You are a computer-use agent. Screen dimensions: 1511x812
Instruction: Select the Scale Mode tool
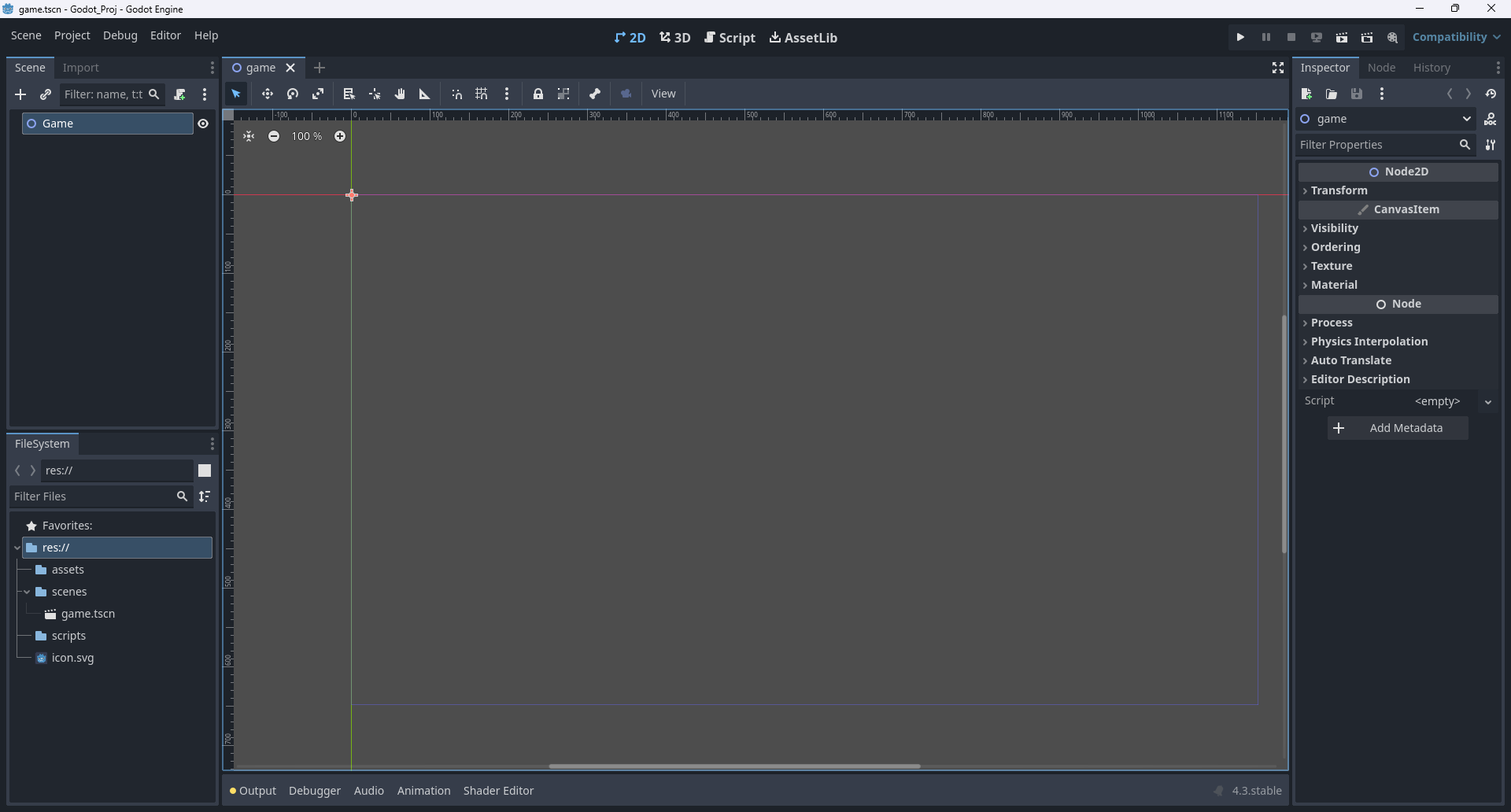pos(318,94)
